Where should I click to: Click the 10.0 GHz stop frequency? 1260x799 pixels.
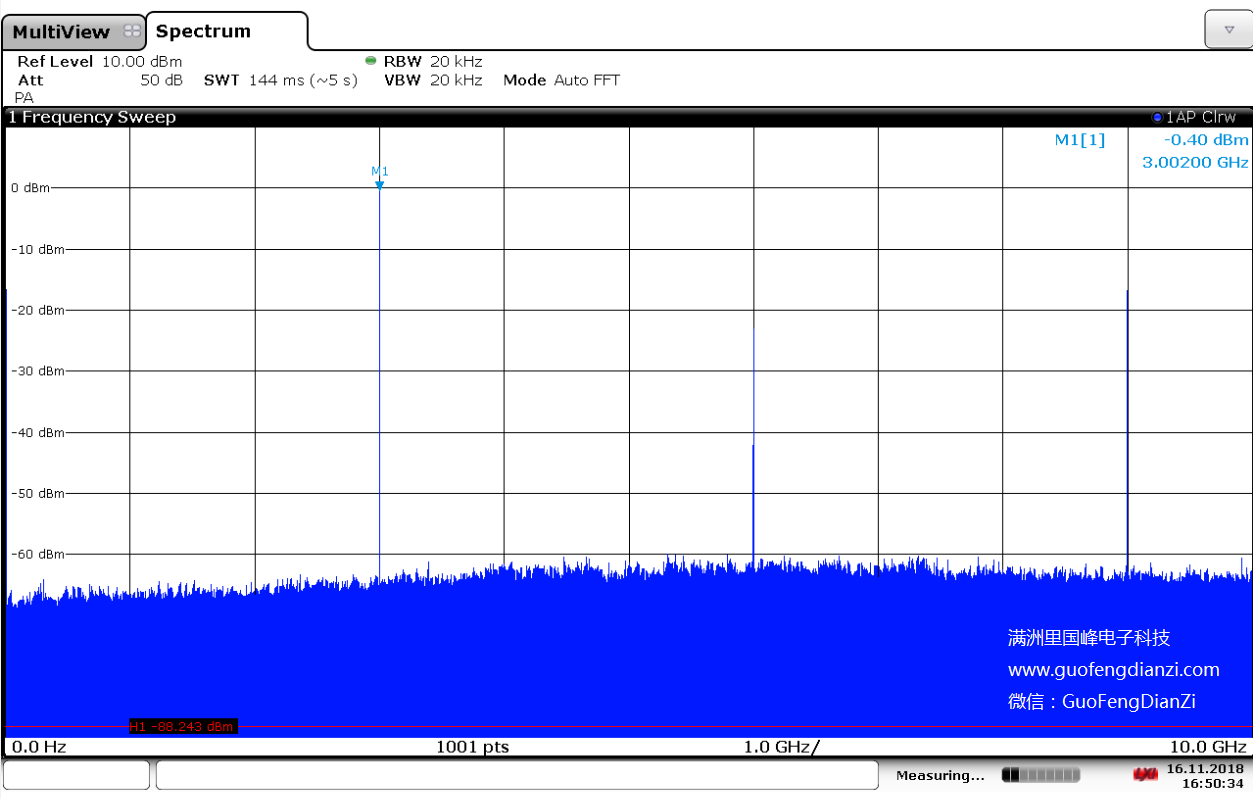coord(1208,747)
